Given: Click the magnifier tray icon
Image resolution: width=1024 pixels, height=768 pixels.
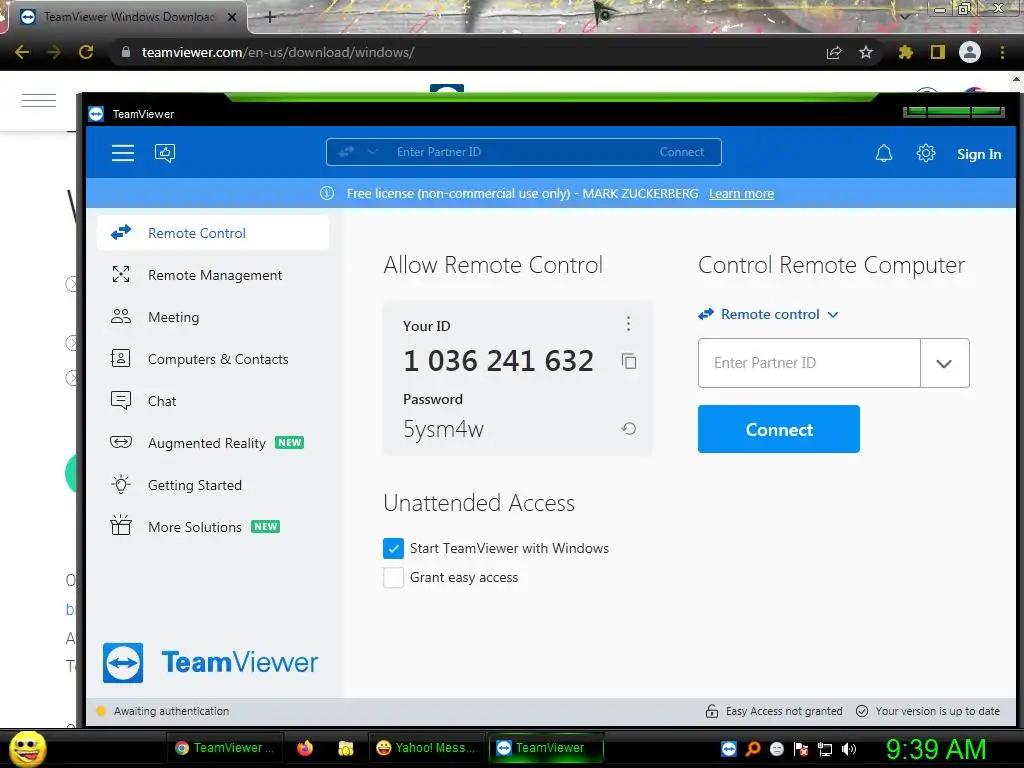Looking at the screenshot, I should (x=753, y=749).
